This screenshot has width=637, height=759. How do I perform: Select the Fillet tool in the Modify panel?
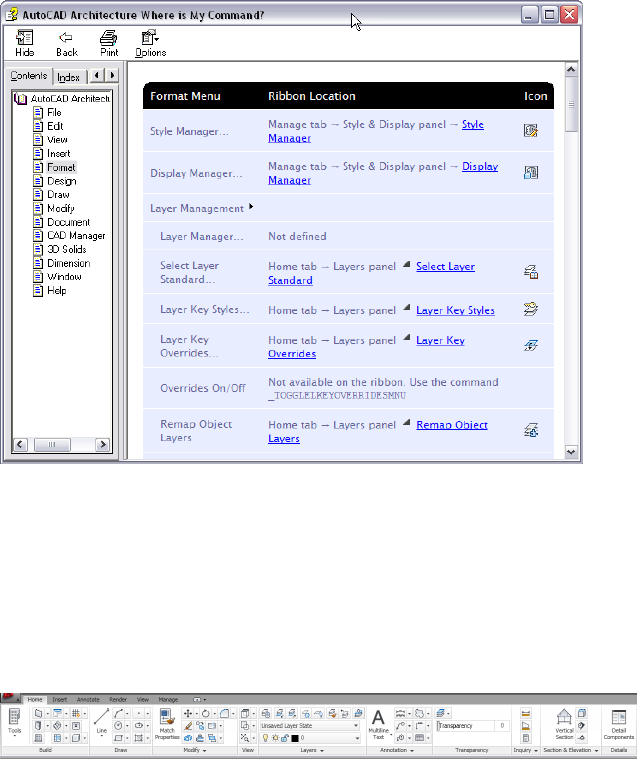pos(225,713)
